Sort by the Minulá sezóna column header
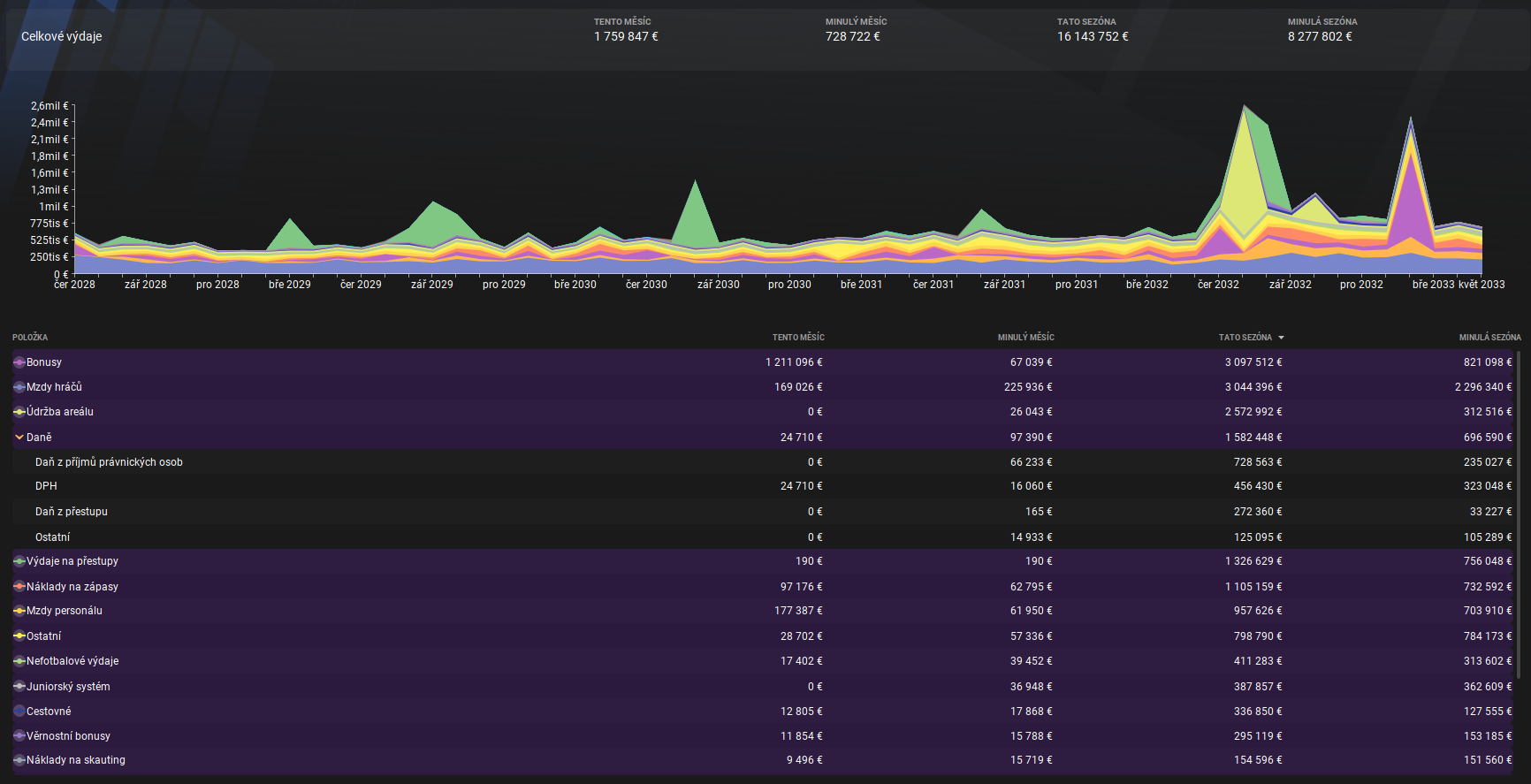This screenshot has height=784, width=1531. click(x=1489, y=338)
